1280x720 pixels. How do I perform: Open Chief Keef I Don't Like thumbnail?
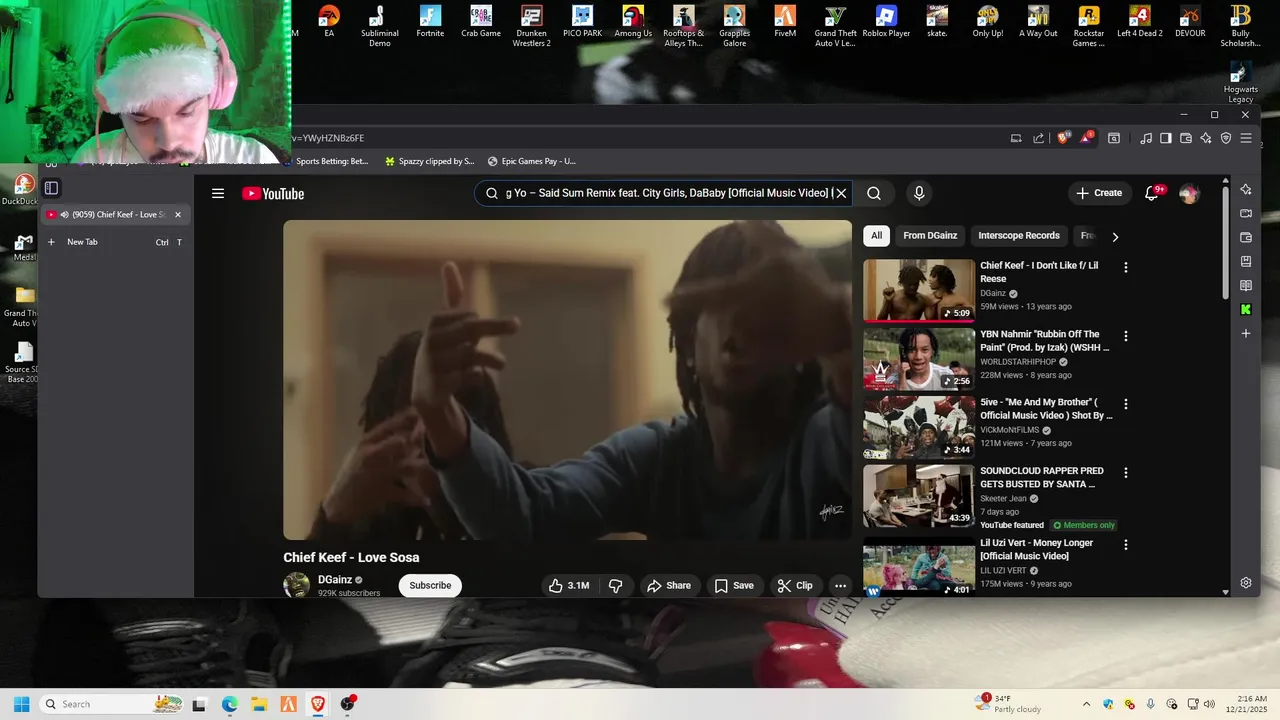[919, 290]
